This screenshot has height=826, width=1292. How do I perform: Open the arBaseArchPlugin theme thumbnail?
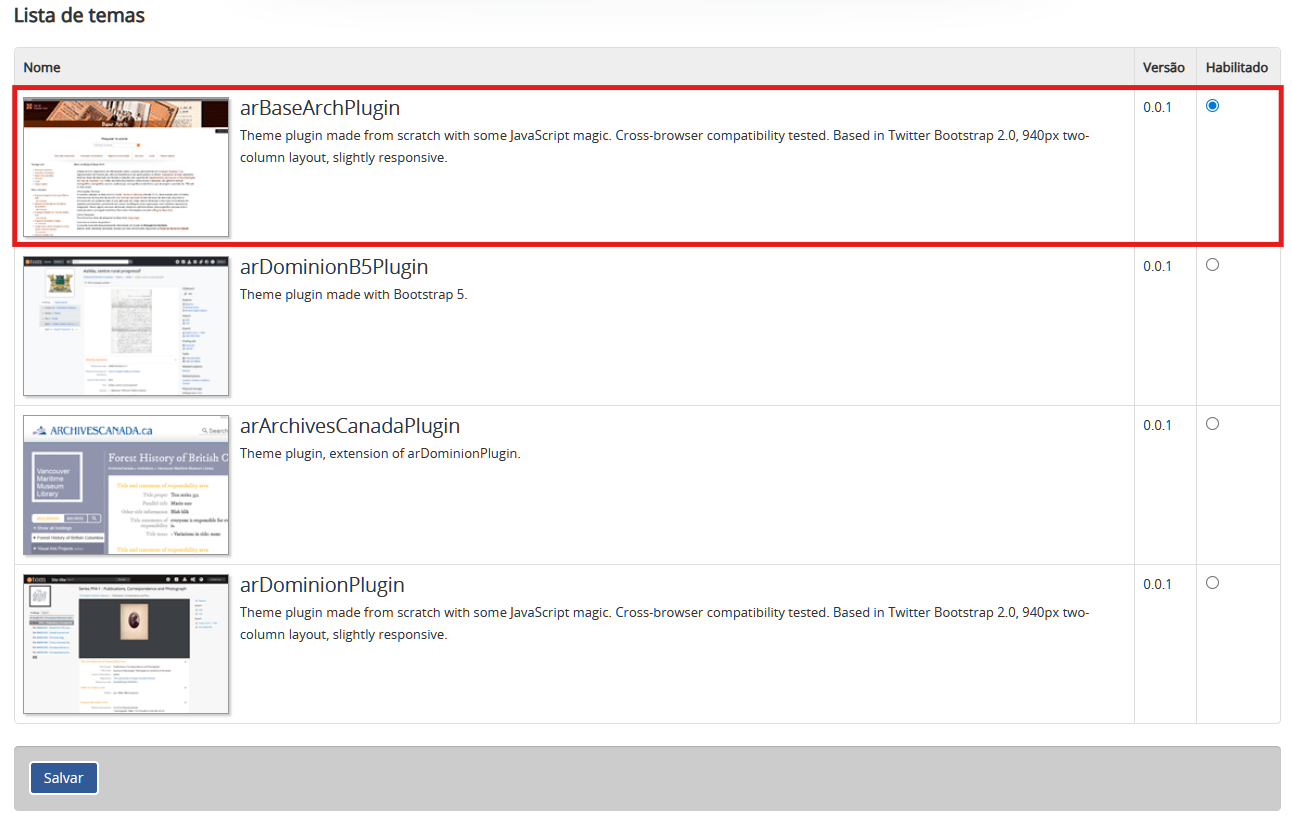point(126,167)
